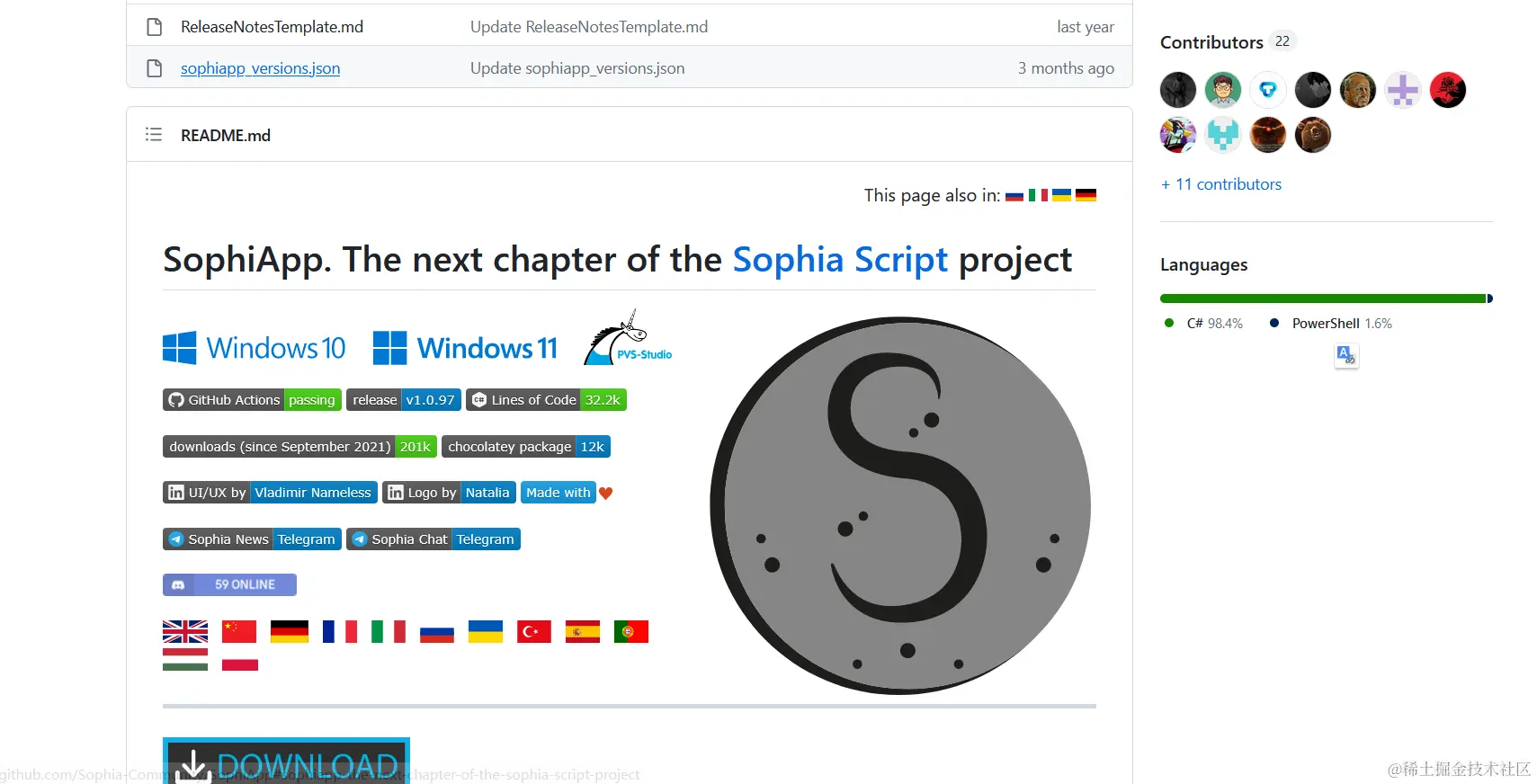Select the Ukraine flag in language row
This screenshot has width=1537, height=784.
[486, 632]
